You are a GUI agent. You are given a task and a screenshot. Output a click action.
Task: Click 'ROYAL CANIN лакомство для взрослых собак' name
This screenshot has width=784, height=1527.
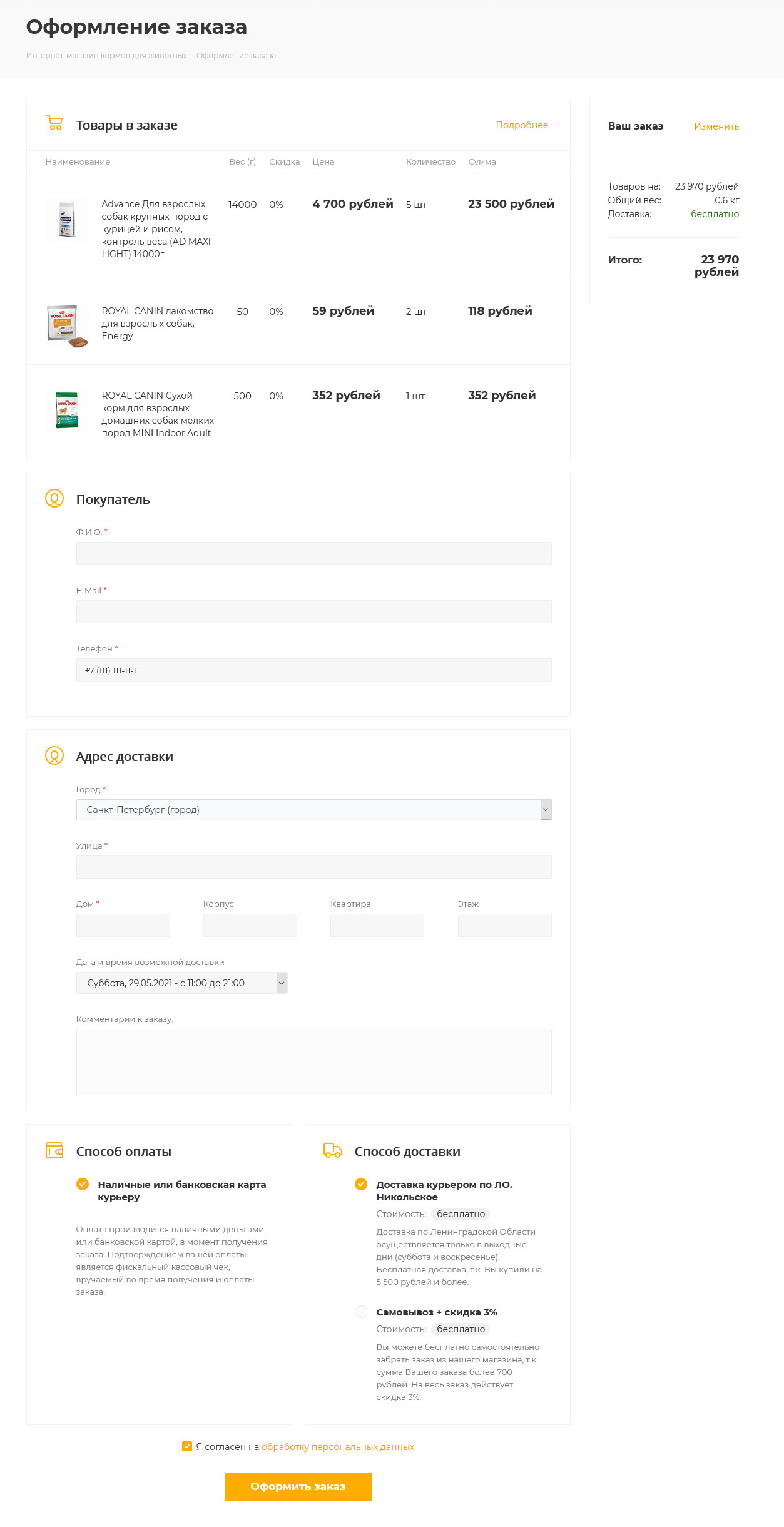coord(158,324)
